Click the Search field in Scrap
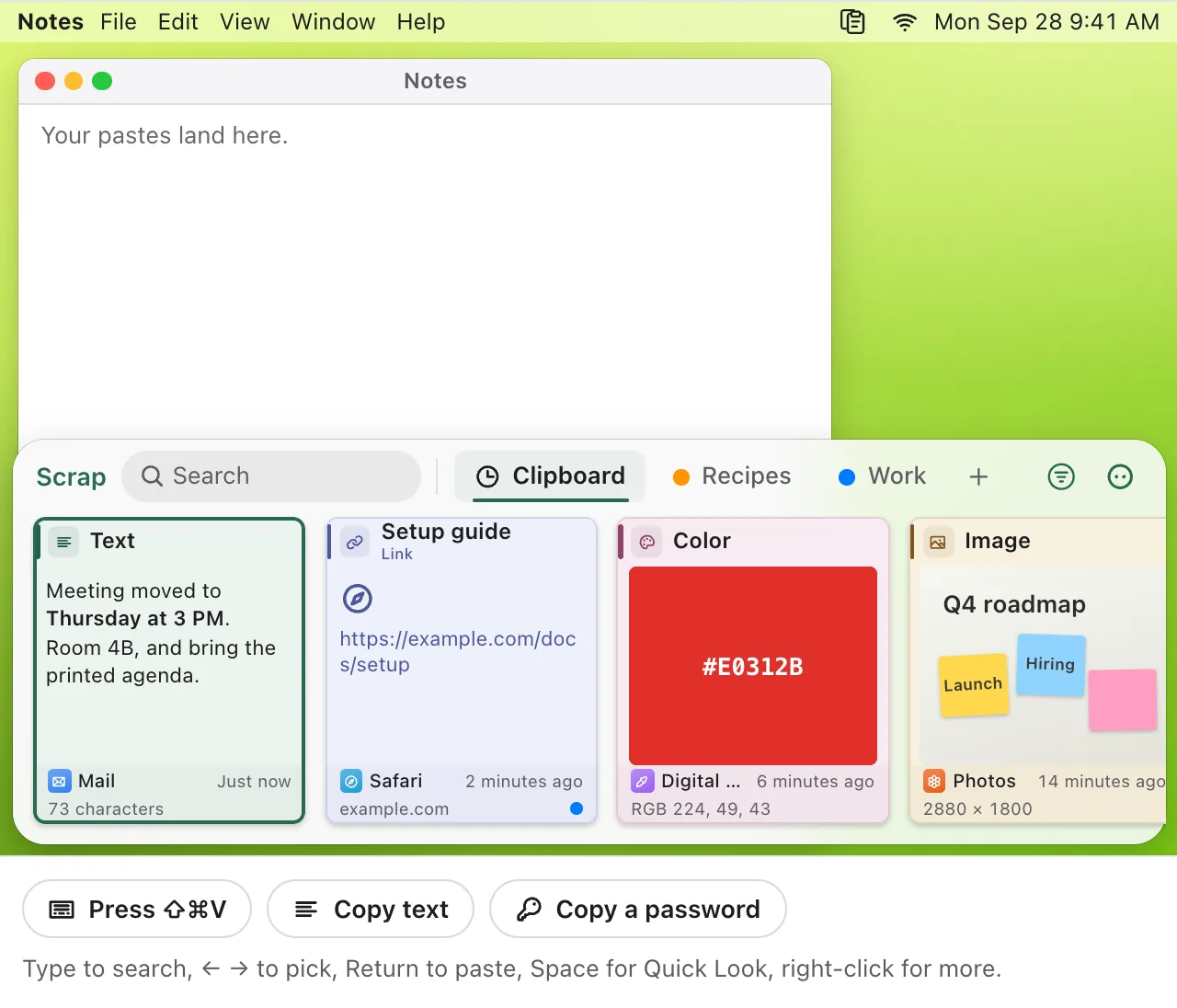The width and height of the screenshot is (1177, 1008). 271,476
